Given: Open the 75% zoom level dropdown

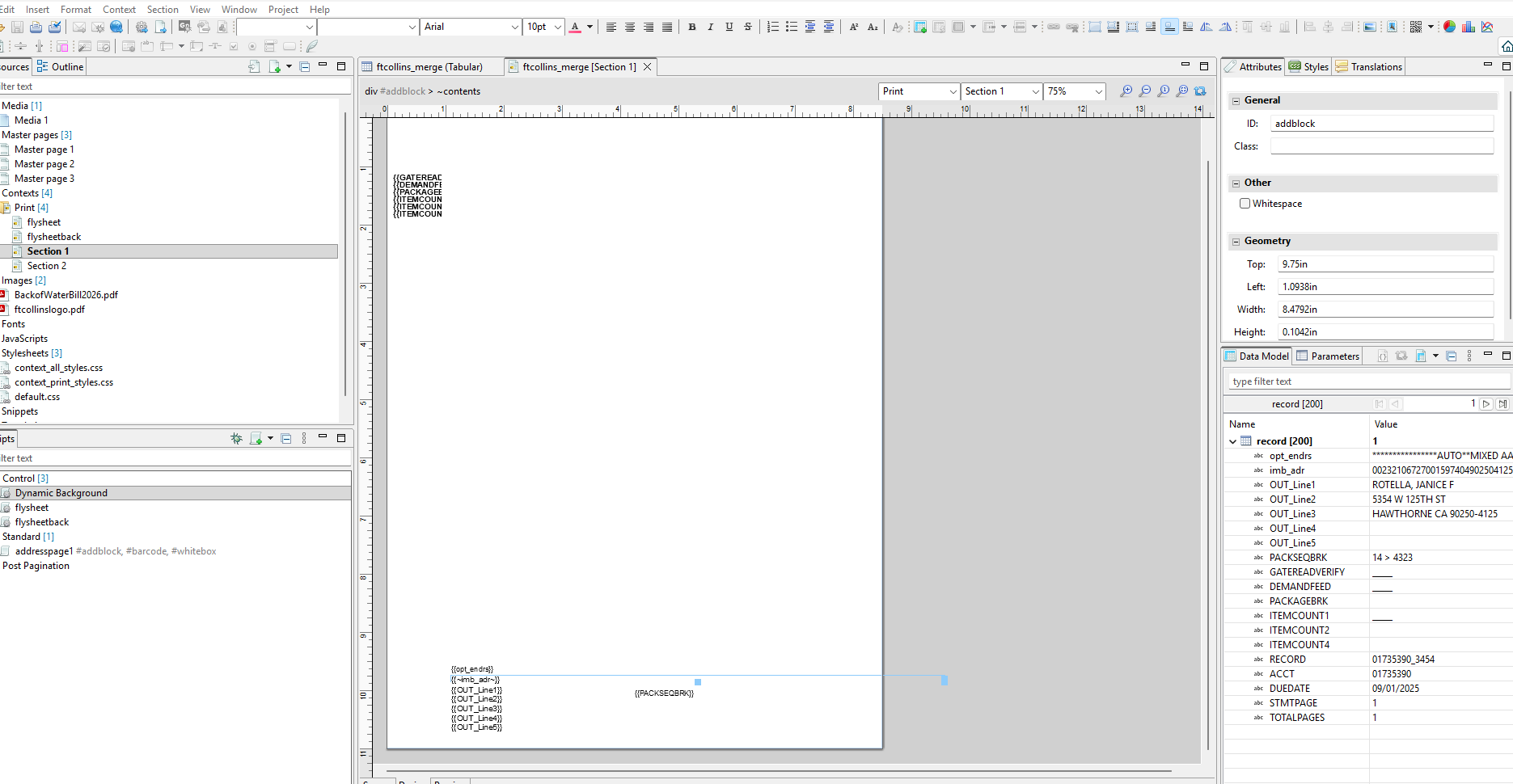Looking at the screenshot, I should pyautogui.click(x=1098, y=91).
